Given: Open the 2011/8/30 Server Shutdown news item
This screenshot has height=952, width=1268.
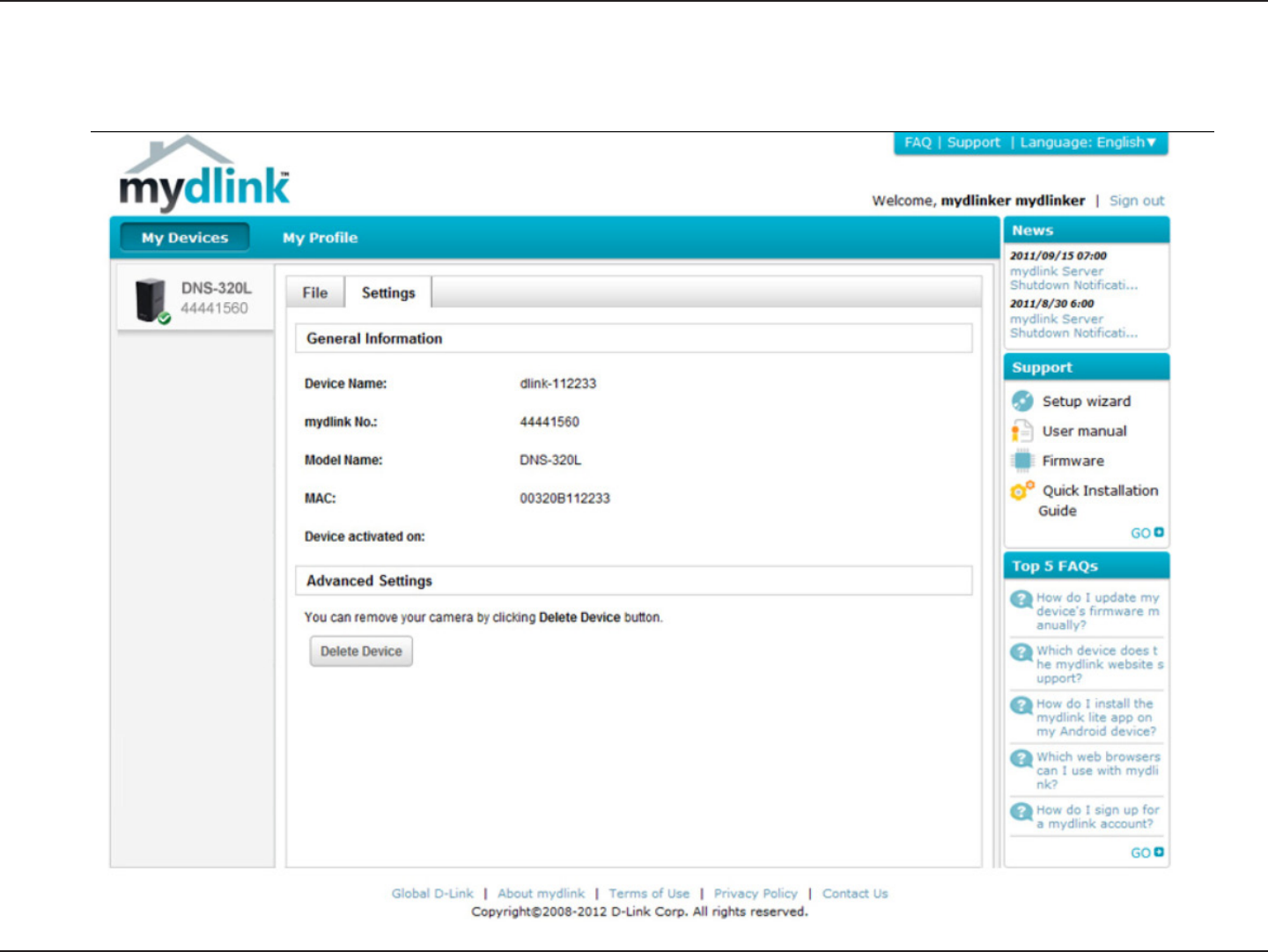Looking at the screenshot, I should (1073, 326).
